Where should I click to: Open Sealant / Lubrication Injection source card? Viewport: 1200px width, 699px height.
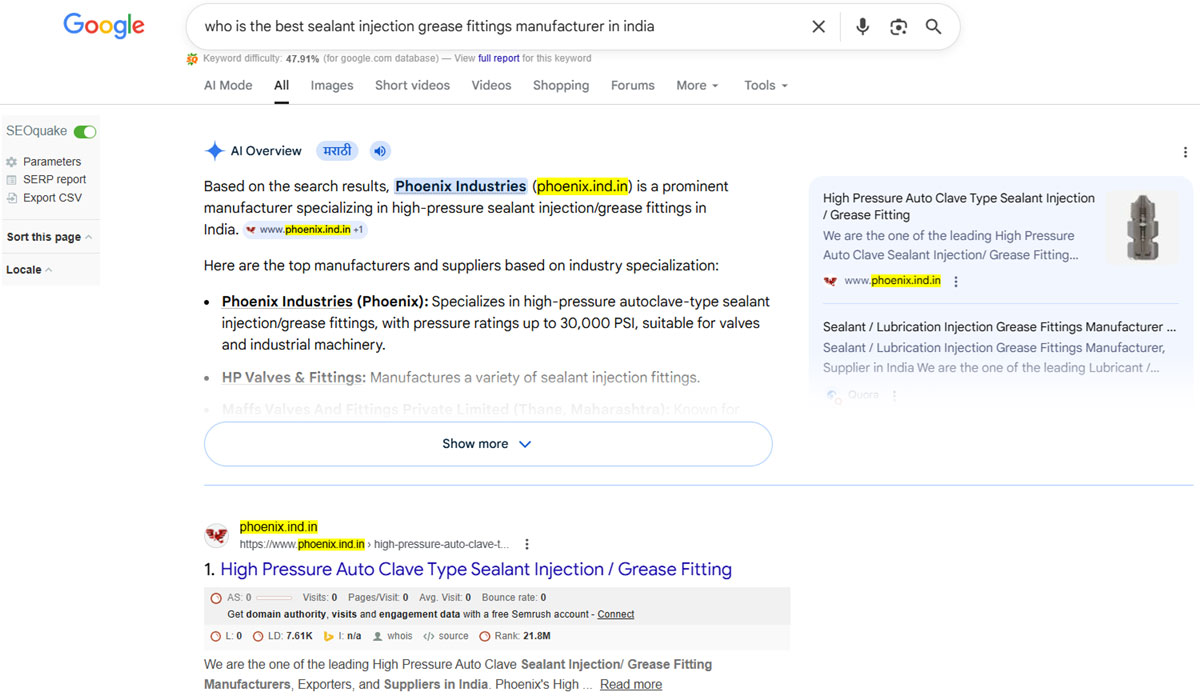coord(999,327)
